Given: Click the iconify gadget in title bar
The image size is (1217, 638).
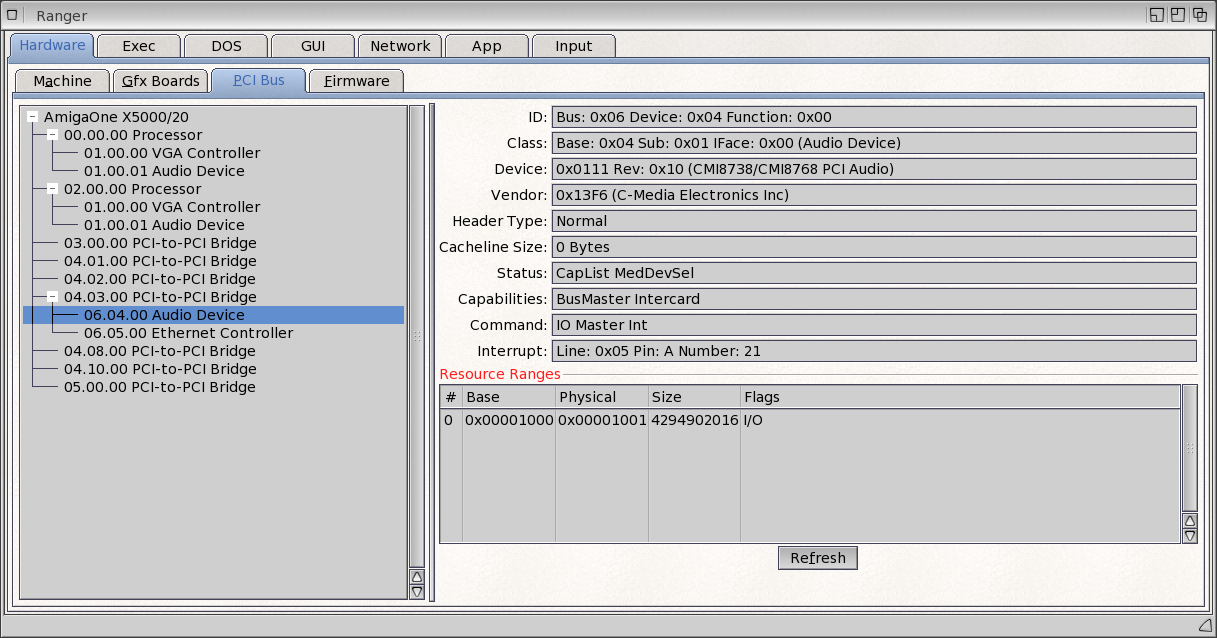Looking at the screenshot, I should click(1156, 15).
